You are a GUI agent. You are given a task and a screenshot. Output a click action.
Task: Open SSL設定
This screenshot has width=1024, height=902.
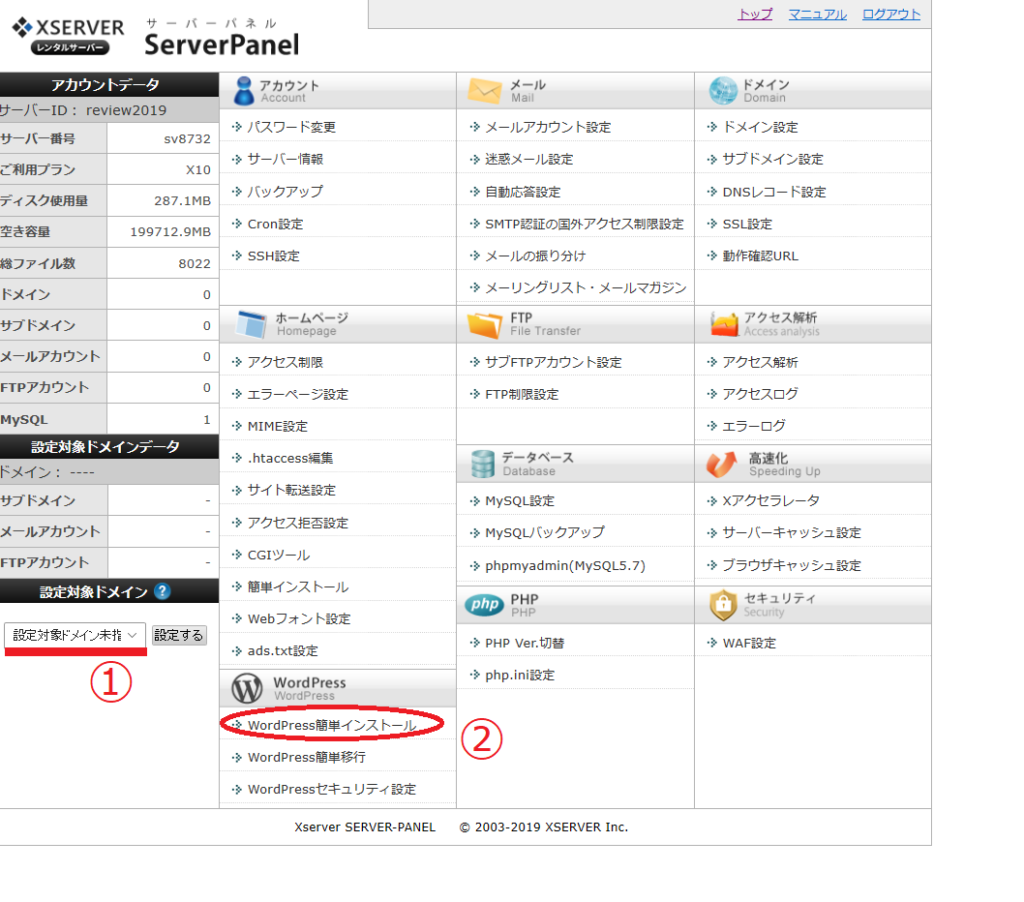747,224
